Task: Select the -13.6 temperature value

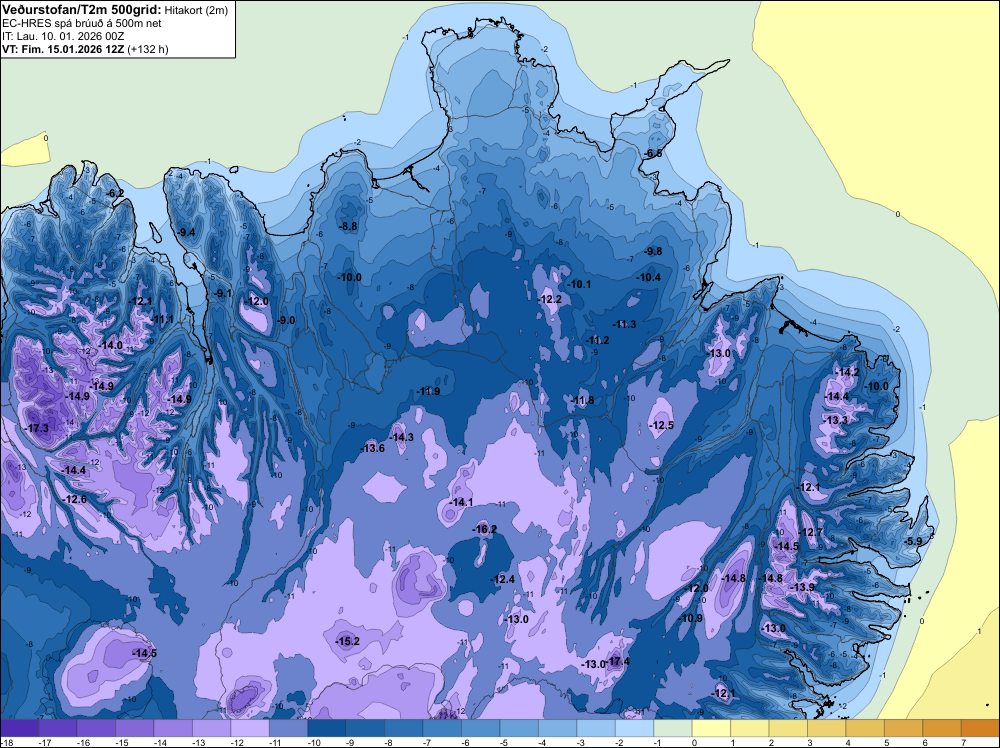Action: 372,448
